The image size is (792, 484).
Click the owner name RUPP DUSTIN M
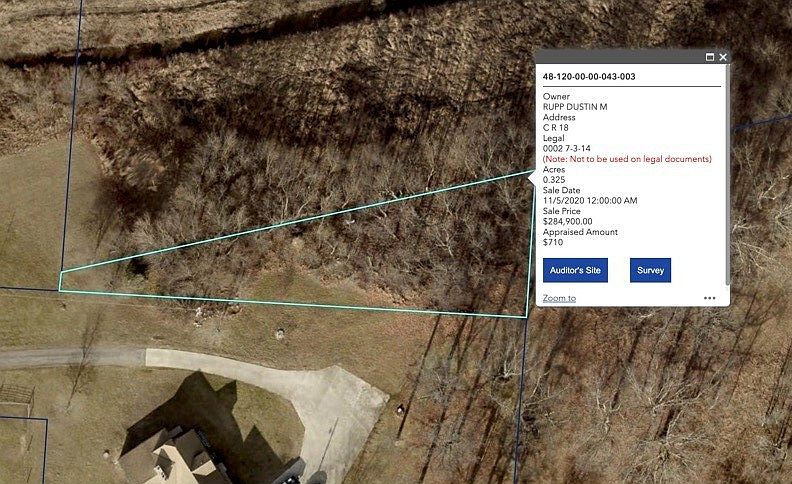point(575,107)
